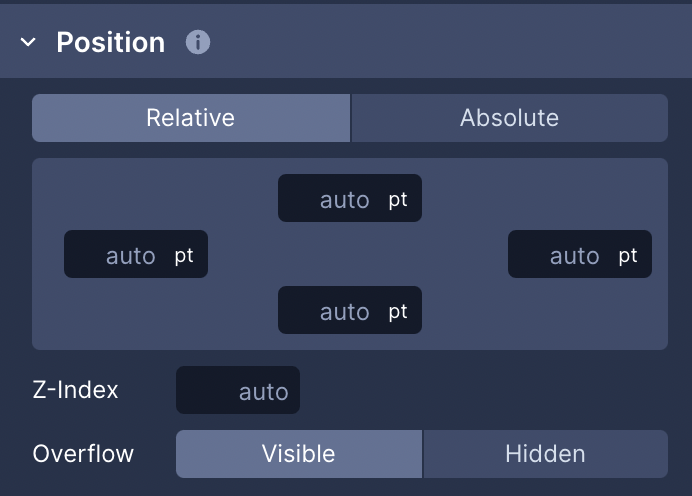
Task: Set Overflow to Visible
Action: [x=299, y=454]
